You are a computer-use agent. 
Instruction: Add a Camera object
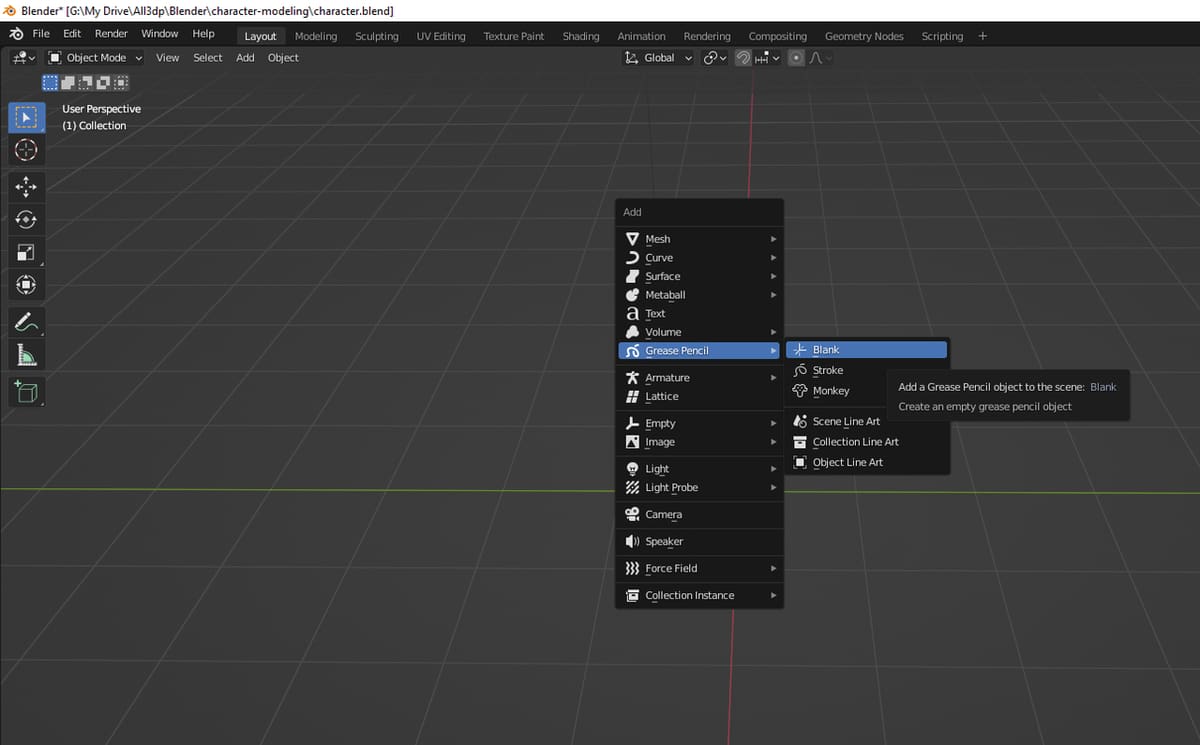pyautogui.click(x=699, y=515)
